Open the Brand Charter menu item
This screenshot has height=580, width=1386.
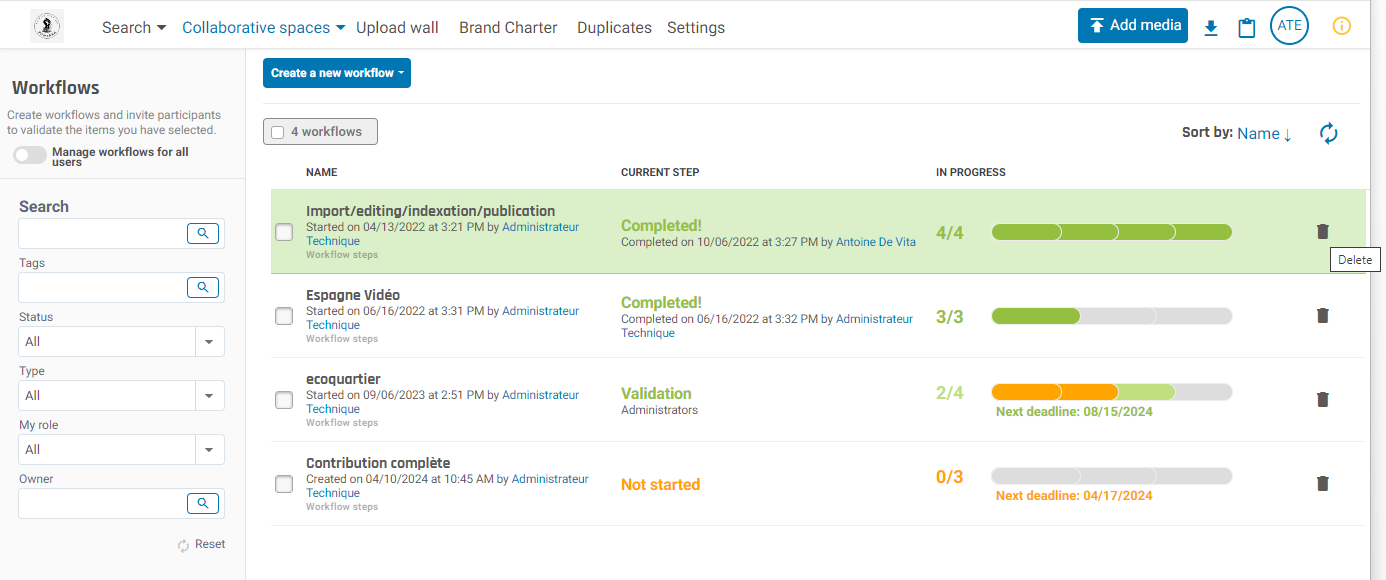pyautogui.click(x=508, y=28)
